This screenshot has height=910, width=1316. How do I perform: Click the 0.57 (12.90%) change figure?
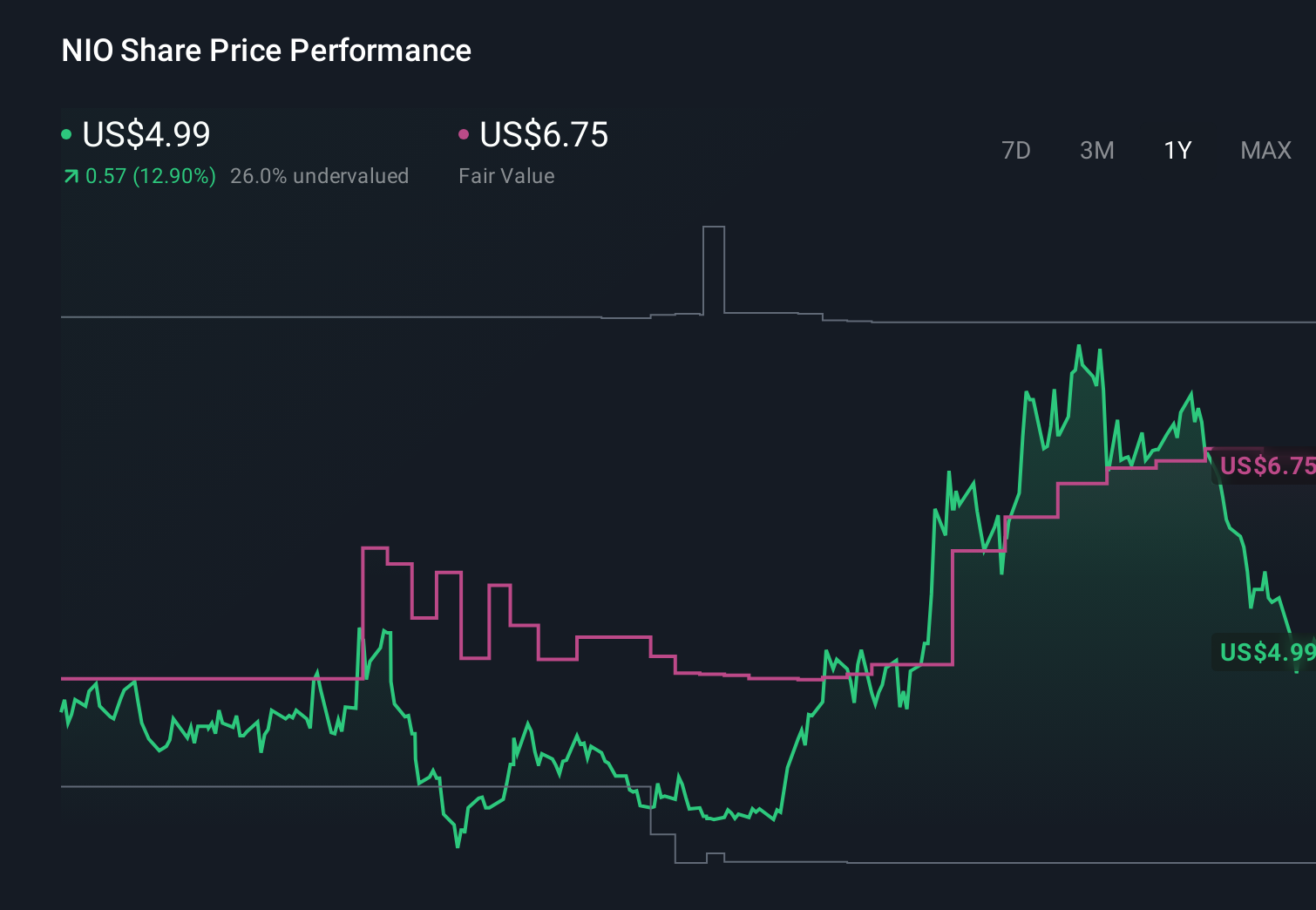point(151,175)
